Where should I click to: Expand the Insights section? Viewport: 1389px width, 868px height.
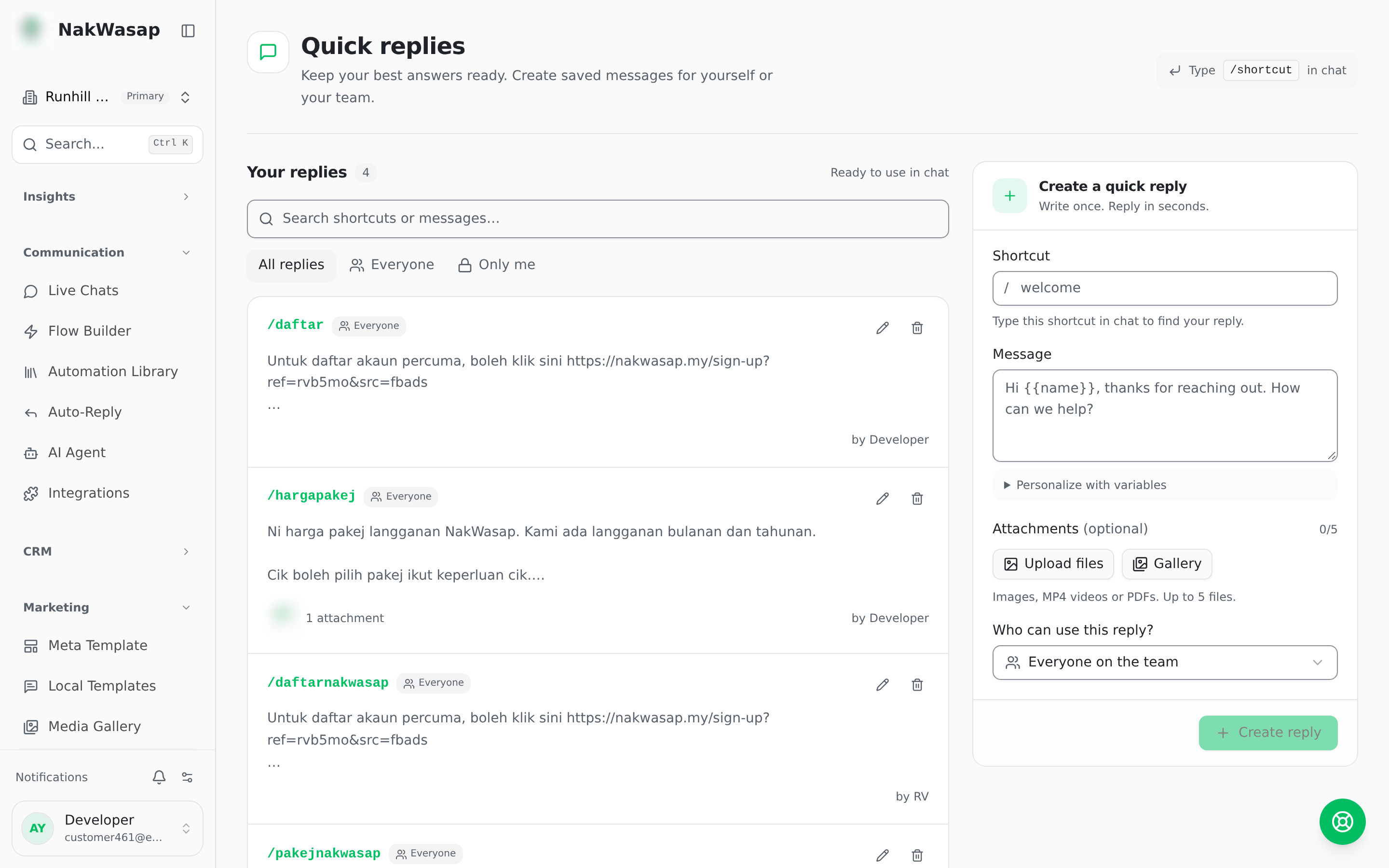(107, 197)
